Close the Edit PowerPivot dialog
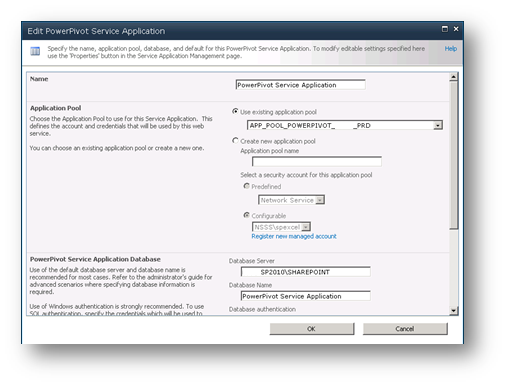506x386 pixels. [x=456, y=29]
